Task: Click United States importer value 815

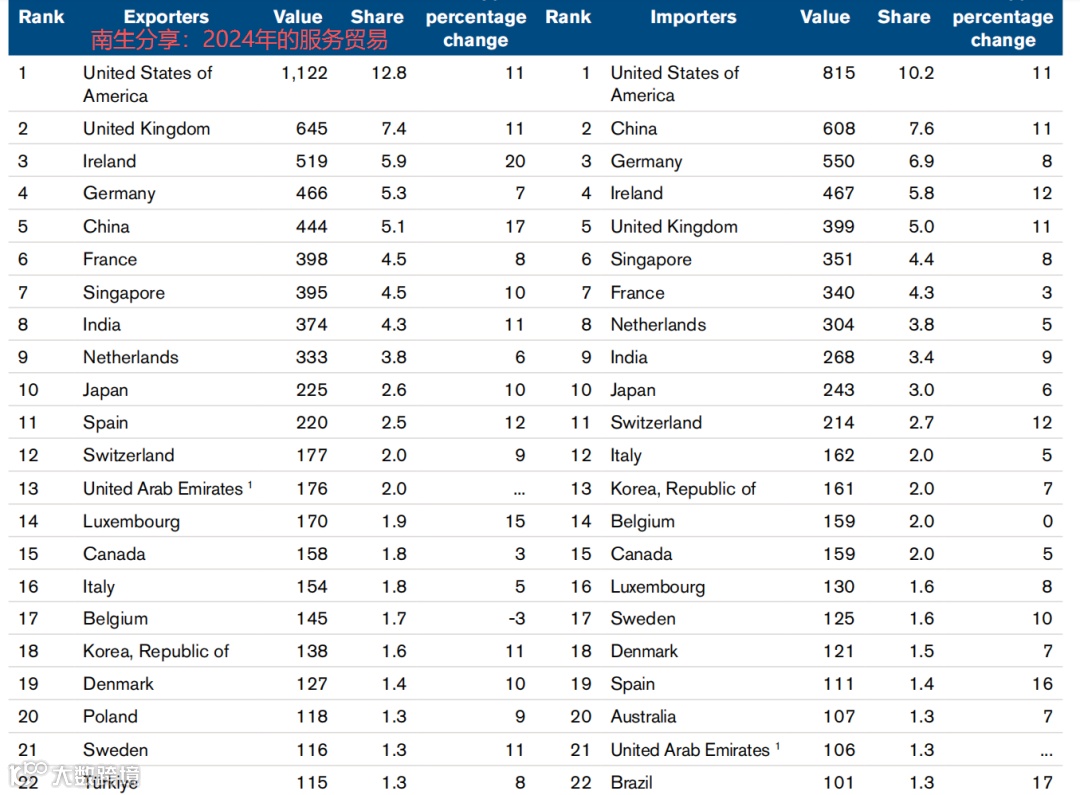Action: click(x=838, y=73)
